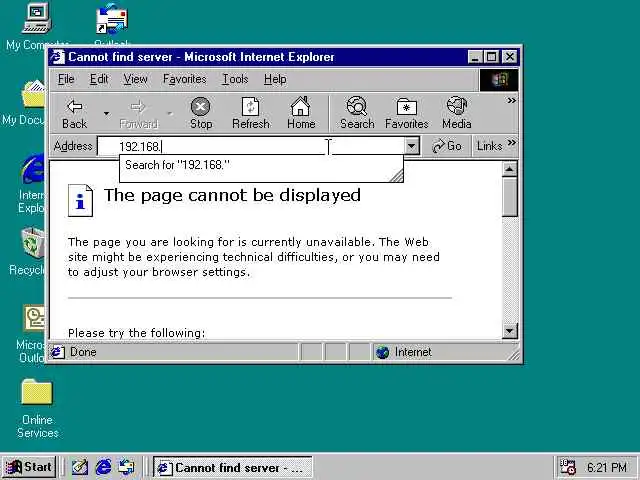640x480 pixels.
Task: Open the Search pane button
Action: [357, 113]
